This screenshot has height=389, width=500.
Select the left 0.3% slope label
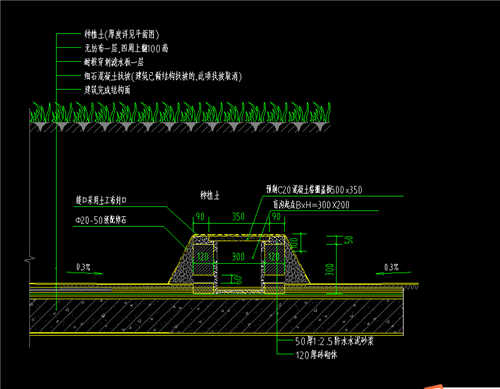pos(84,267)
